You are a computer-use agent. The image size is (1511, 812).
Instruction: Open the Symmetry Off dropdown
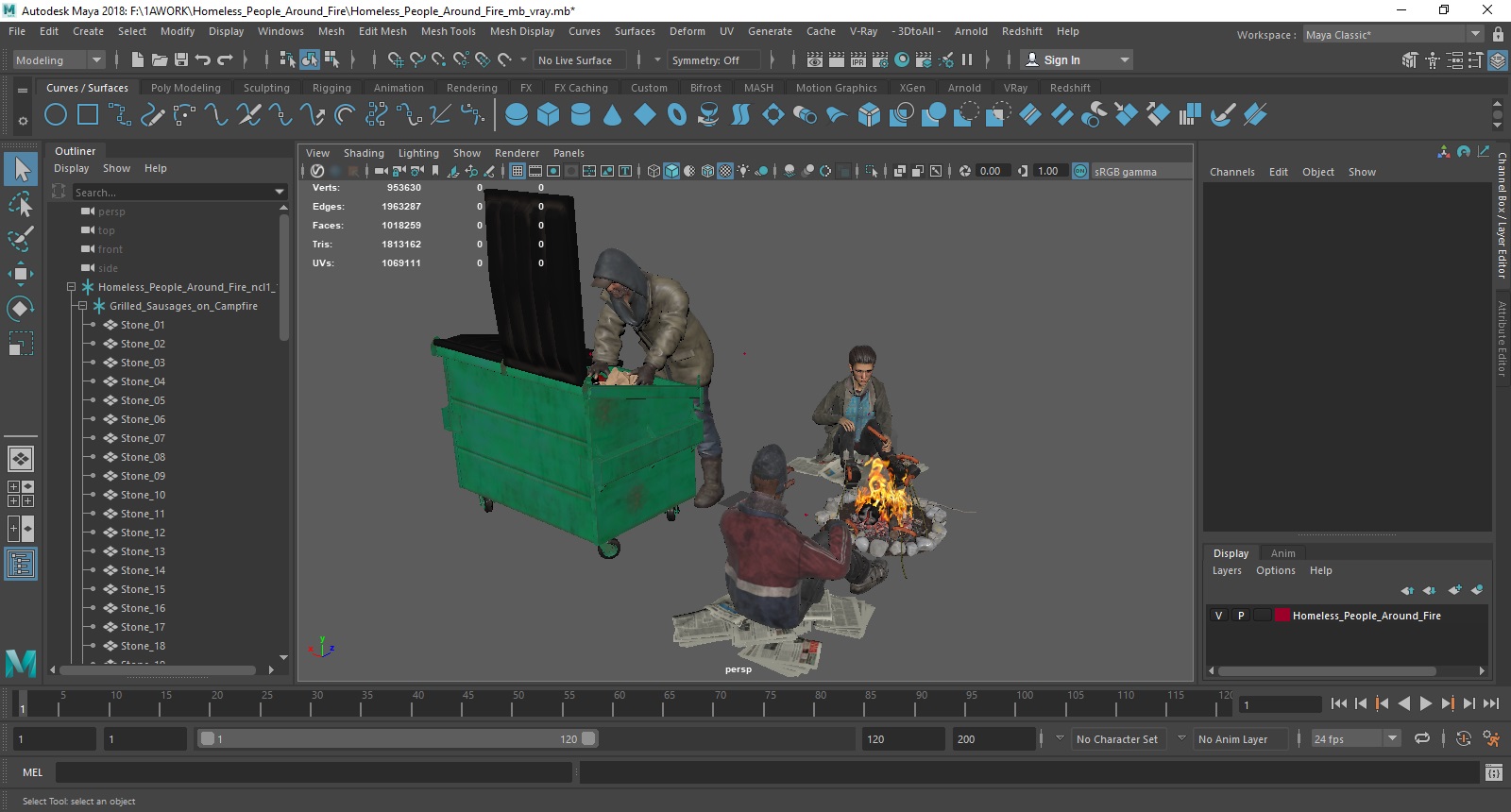click(713, 59)
